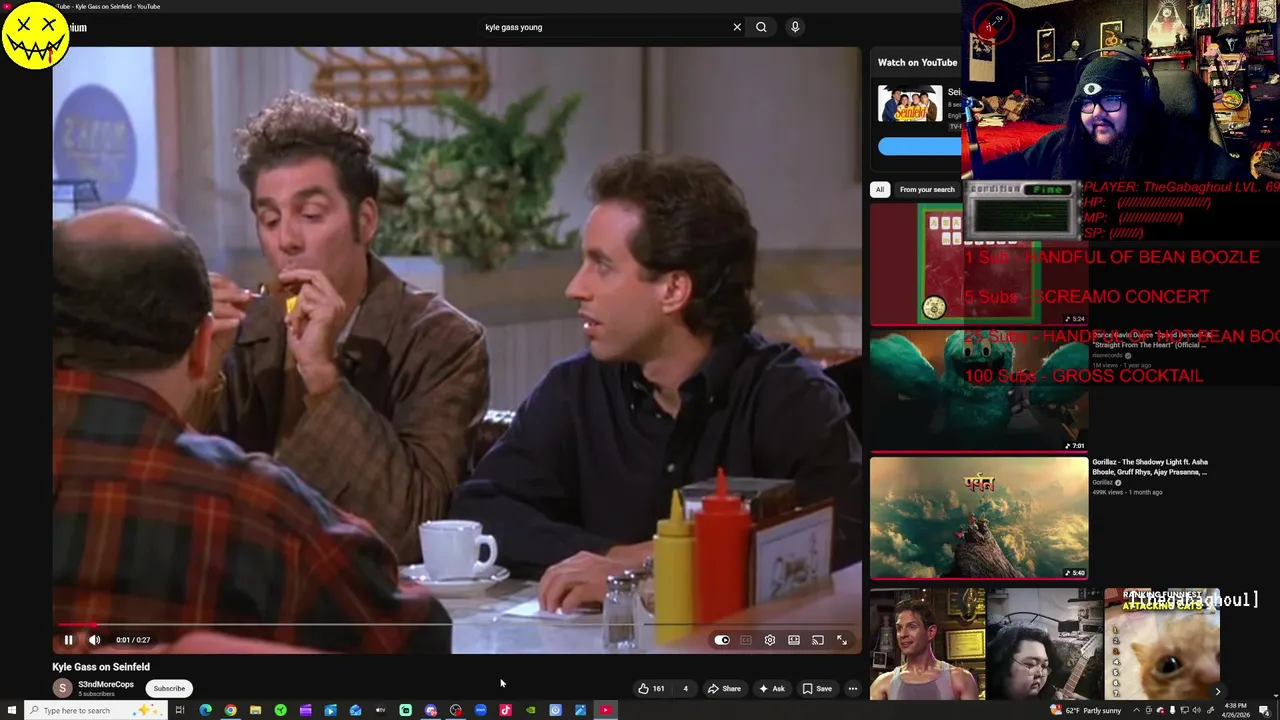Screen dimensions: 1280x720
Task: Open File Explorer from taskbar
Action: pos(255,710)
